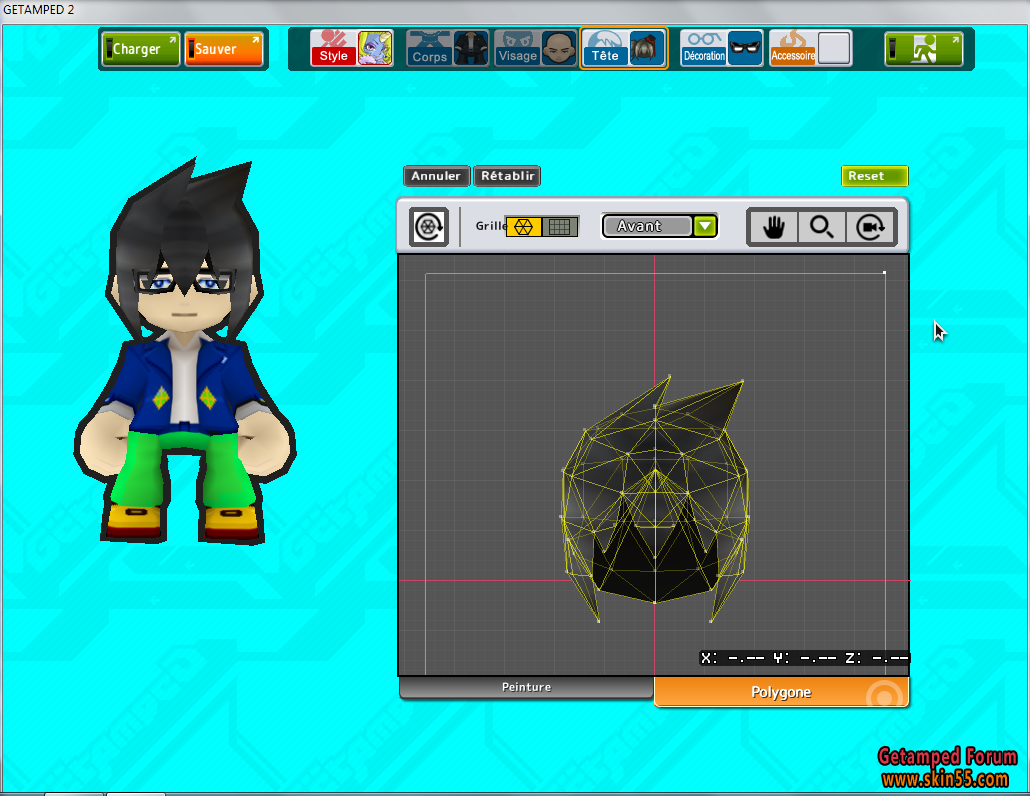The width and height of the screenshot is (1030, 796).
Task: Select the purple anime style thumbnail
Action: (x=375, y=48)
